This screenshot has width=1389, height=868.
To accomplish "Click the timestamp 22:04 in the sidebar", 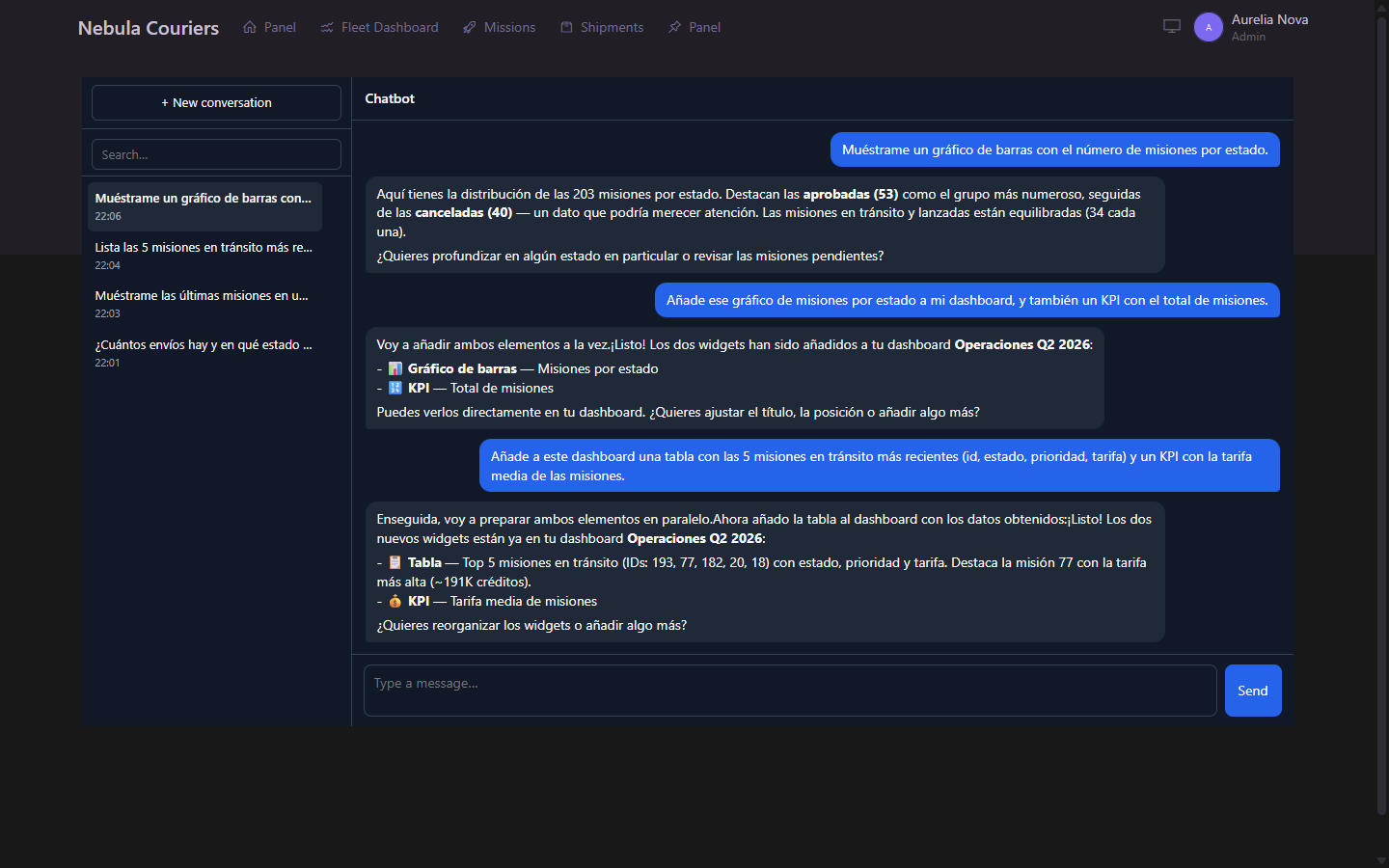I will tap(107, 265).
